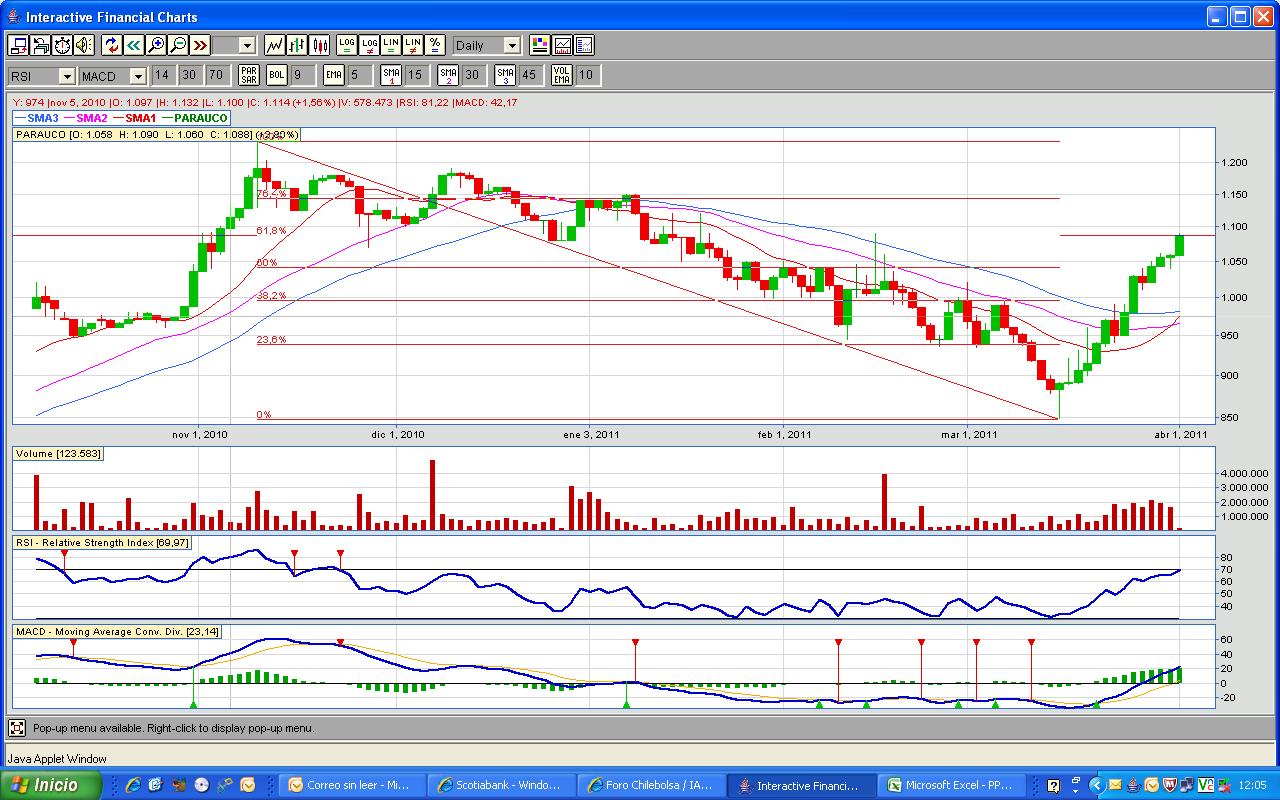Click the SMA 2 period field showing 30
Viewport: 1280px width, 800px height.
point(472,75)
